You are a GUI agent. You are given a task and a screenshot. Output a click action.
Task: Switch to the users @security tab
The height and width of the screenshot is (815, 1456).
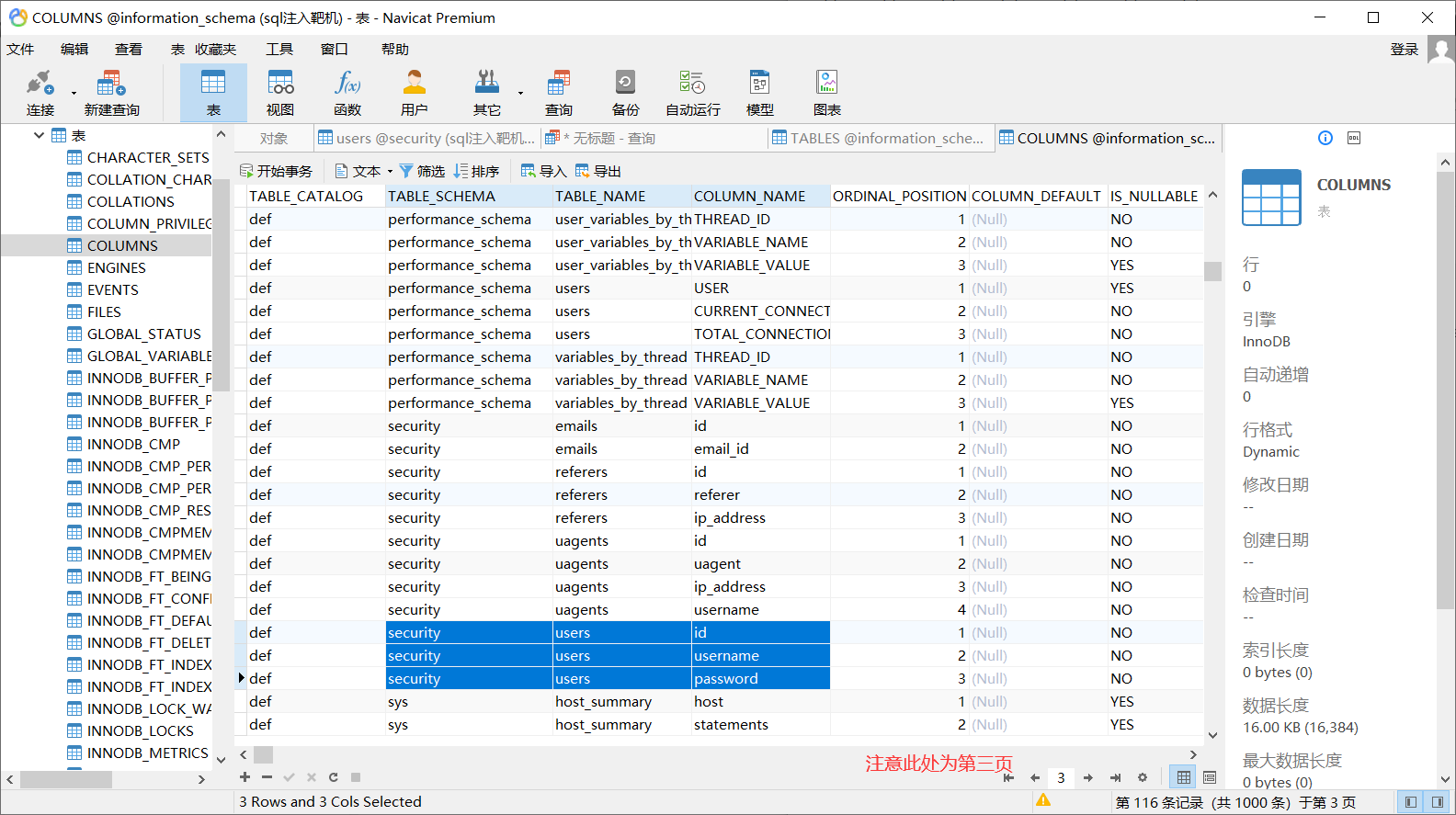coord(427,138)
